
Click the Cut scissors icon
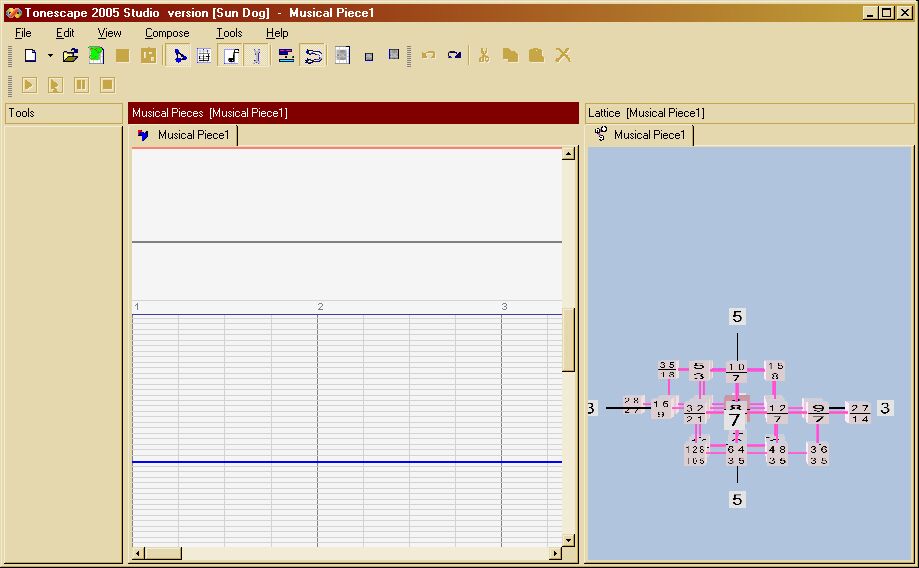pos(484,56)
